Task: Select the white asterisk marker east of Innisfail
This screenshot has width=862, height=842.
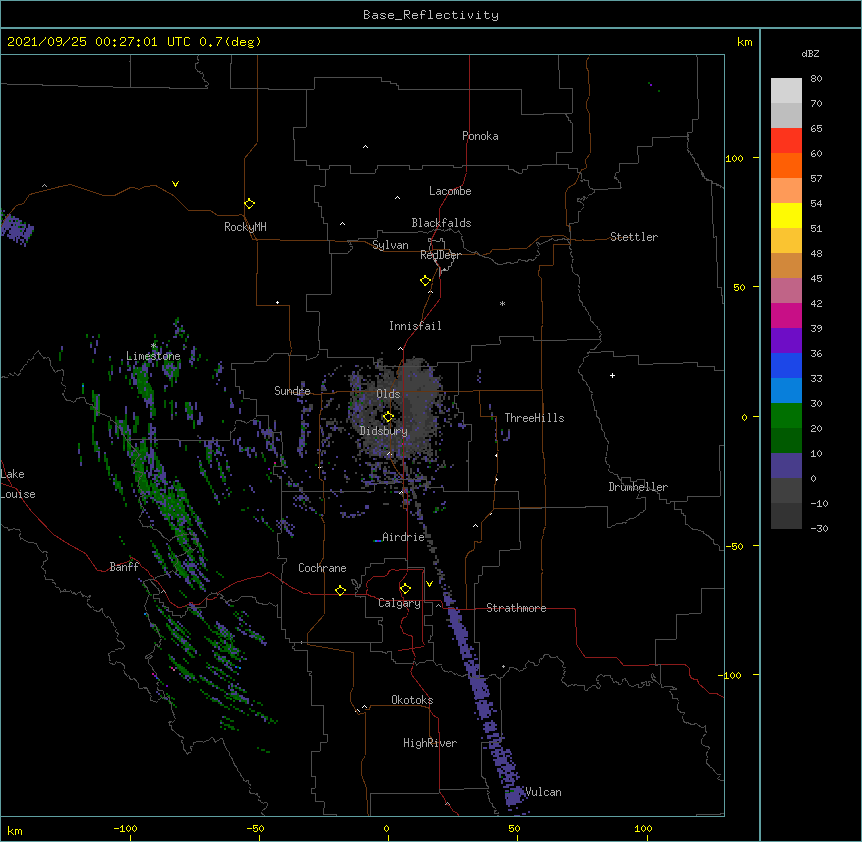Action: pyautogui.click(x=502, y=303)
